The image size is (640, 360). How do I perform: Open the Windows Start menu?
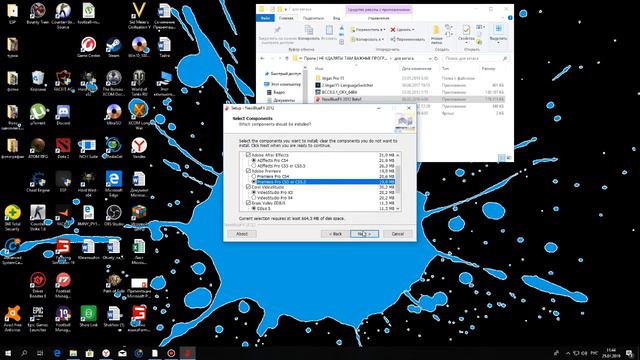[8, 353]
